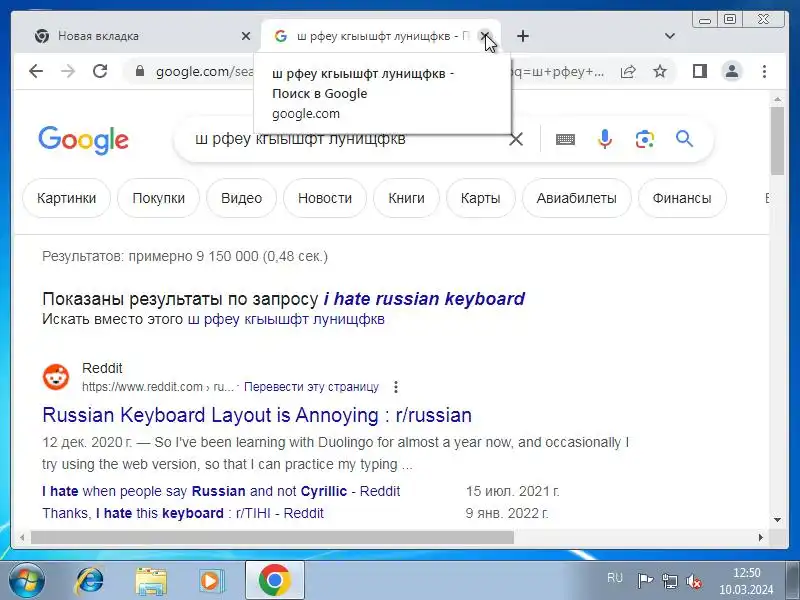This screenshot has width=800, height=600.
Task: Open Reddit result options three dots
Action: 396,387
